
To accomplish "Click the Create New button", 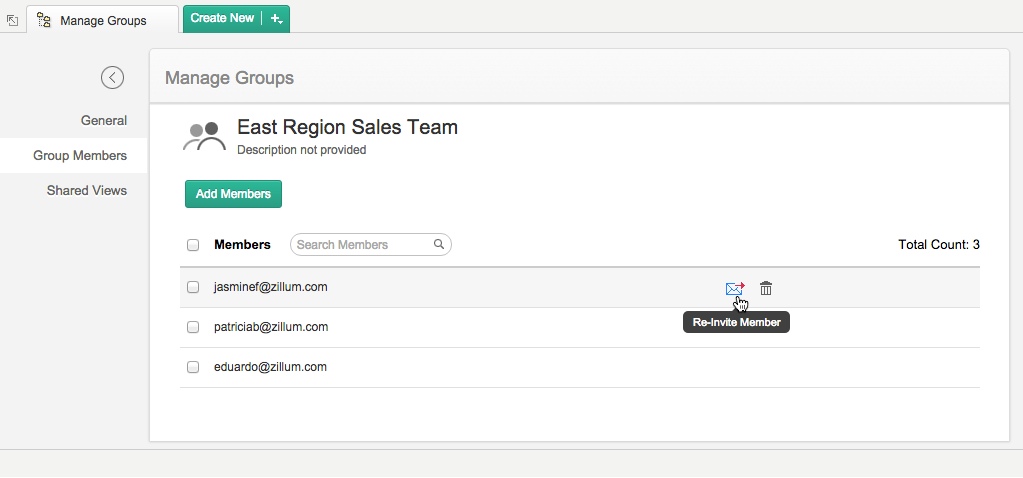I will 222,18.
